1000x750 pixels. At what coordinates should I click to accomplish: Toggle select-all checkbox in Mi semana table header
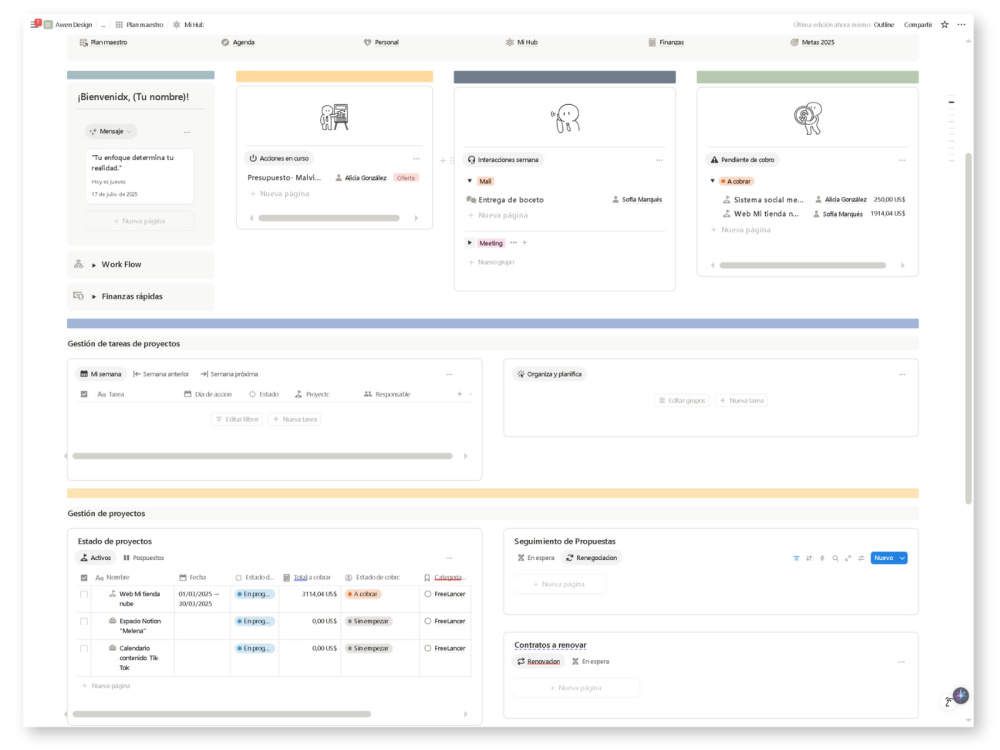click(84, 394)
